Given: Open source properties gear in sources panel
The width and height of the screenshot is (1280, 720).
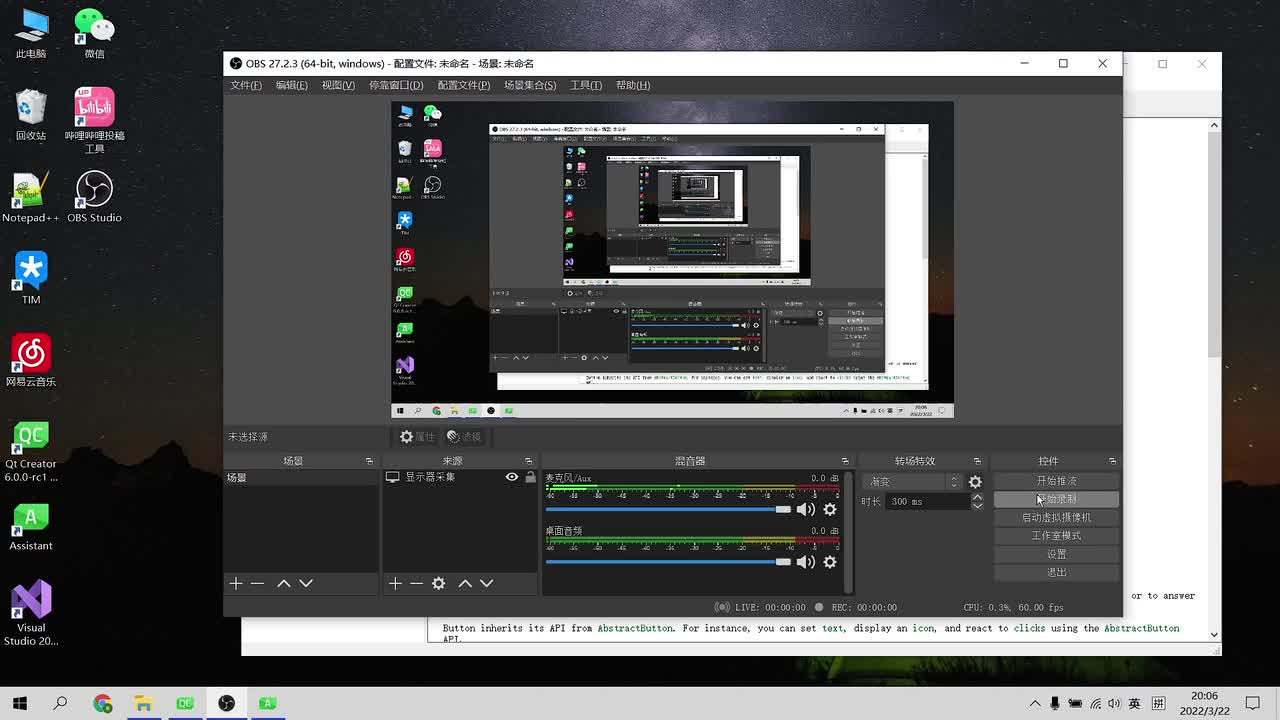Looking at the screenshot, I should pos(438,583).
